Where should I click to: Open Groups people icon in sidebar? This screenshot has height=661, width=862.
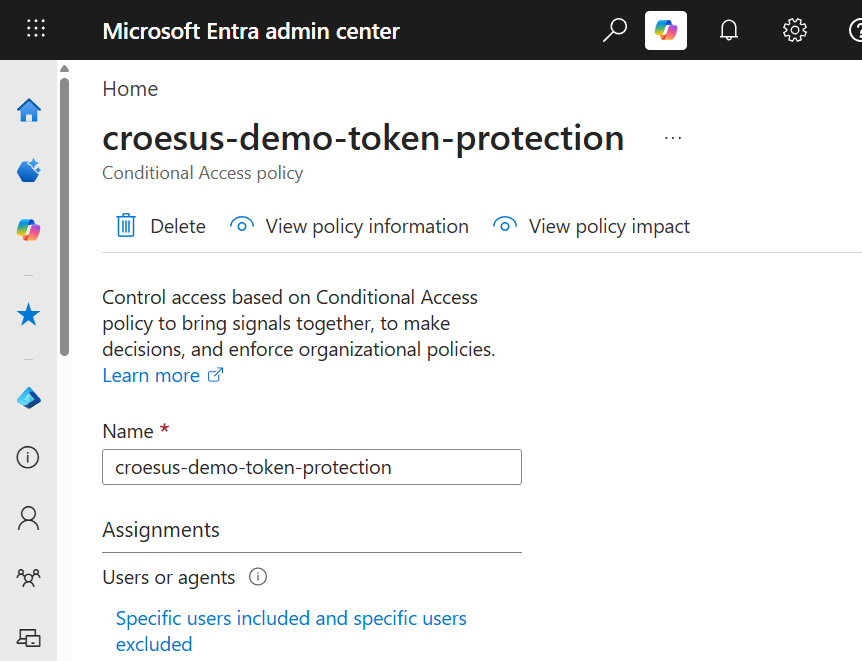29,577
